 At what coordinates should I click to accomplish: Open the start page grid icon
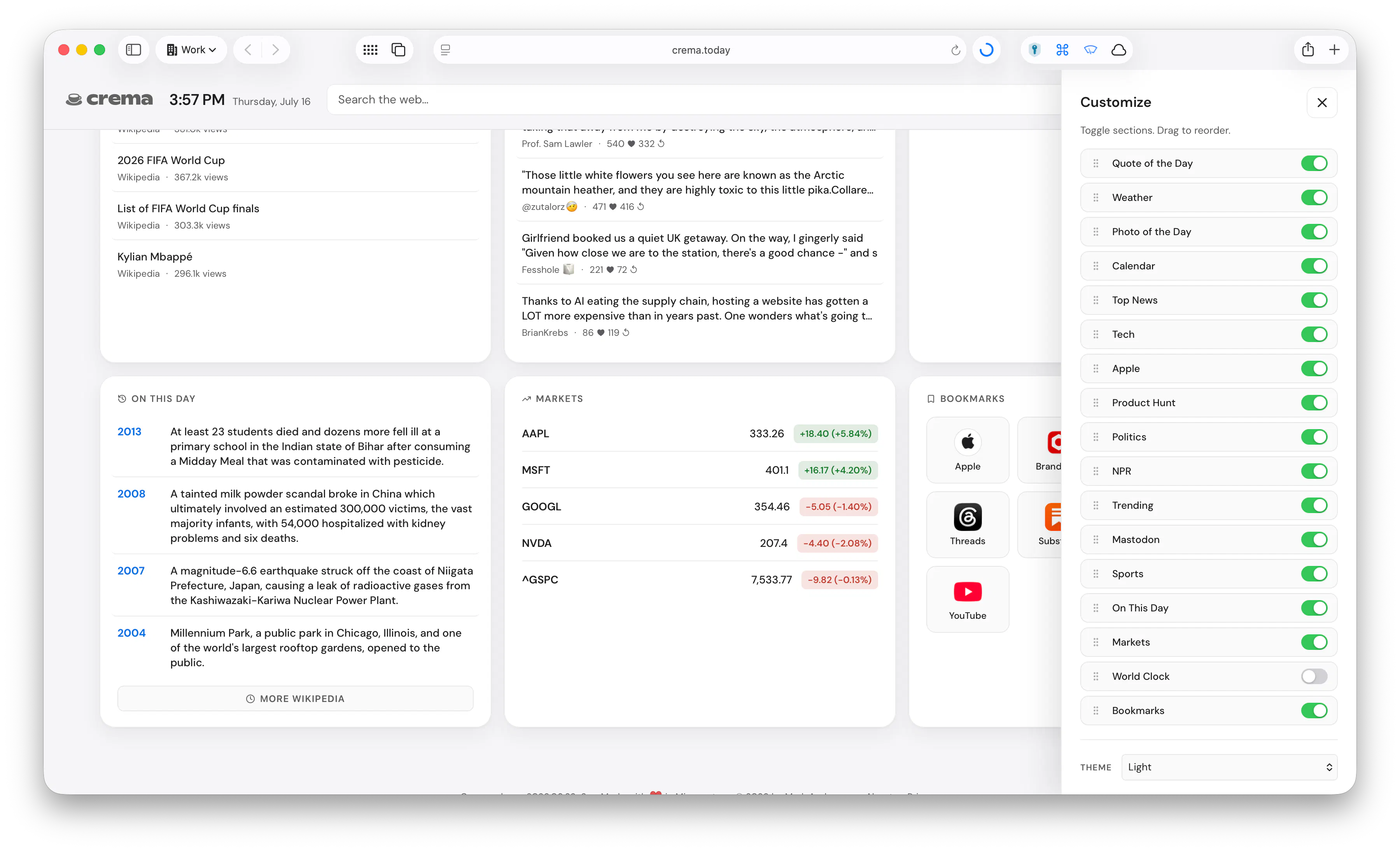[371, 50]
